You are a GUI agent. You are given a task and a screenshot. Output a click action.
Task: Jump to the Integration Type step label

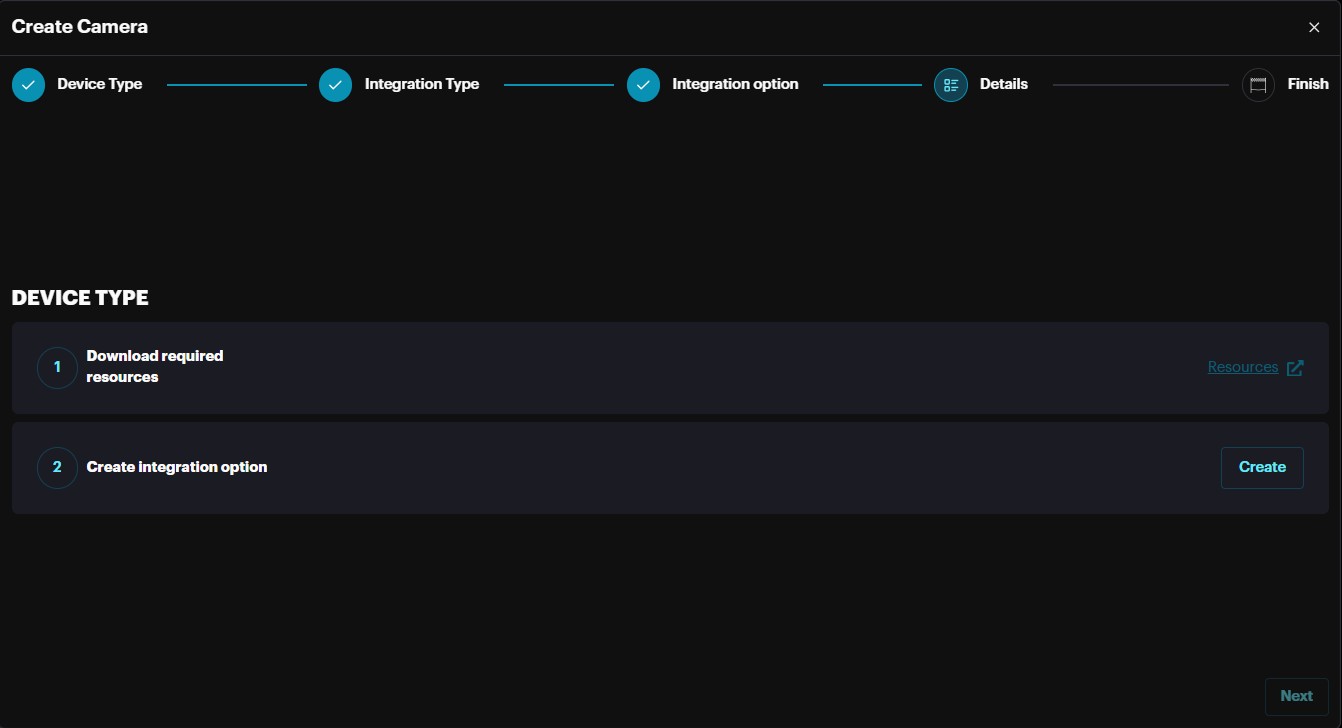421,84
